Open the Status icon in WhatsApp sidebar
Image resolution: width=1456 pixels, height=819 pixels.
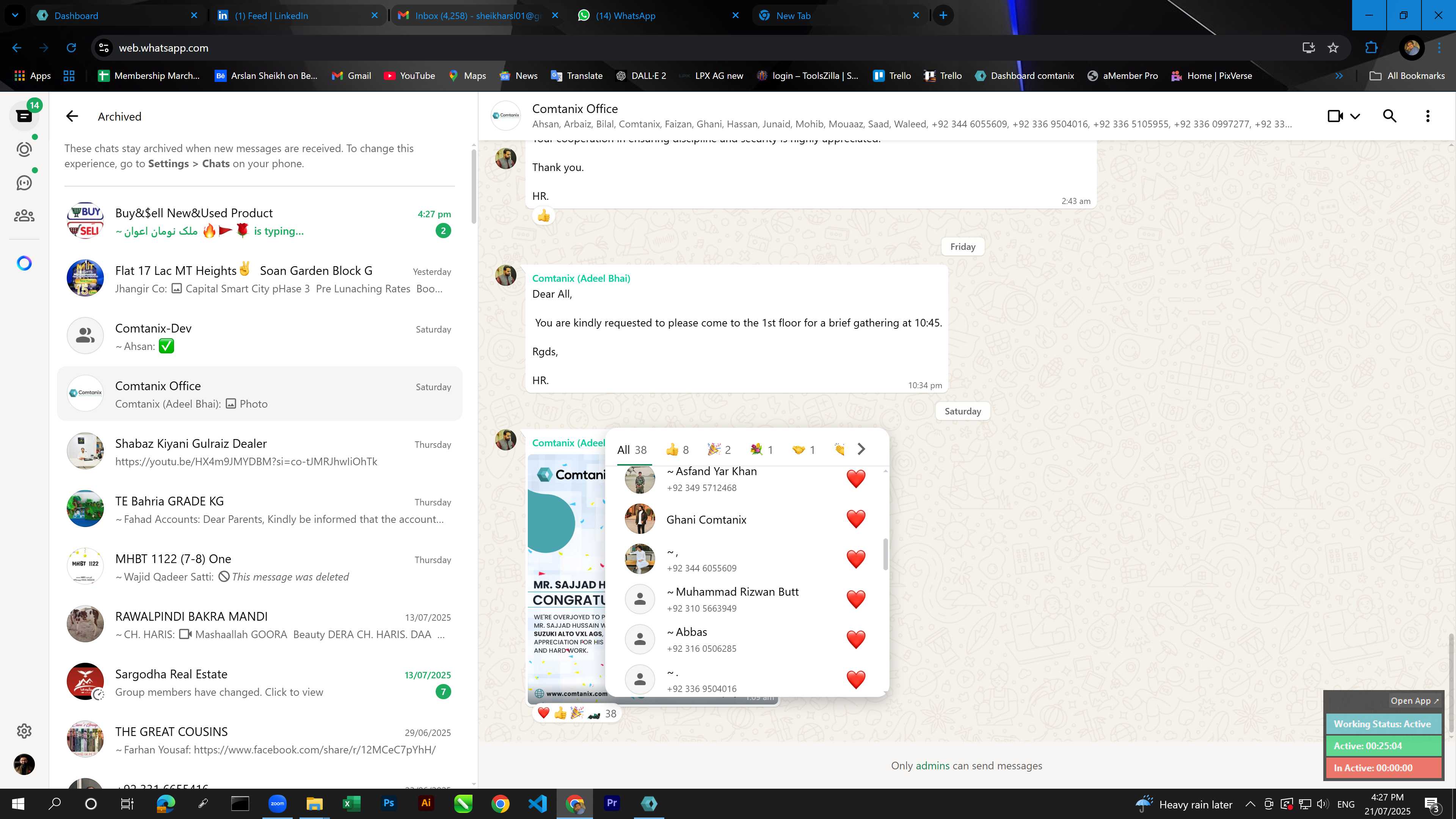pos(24,149)
